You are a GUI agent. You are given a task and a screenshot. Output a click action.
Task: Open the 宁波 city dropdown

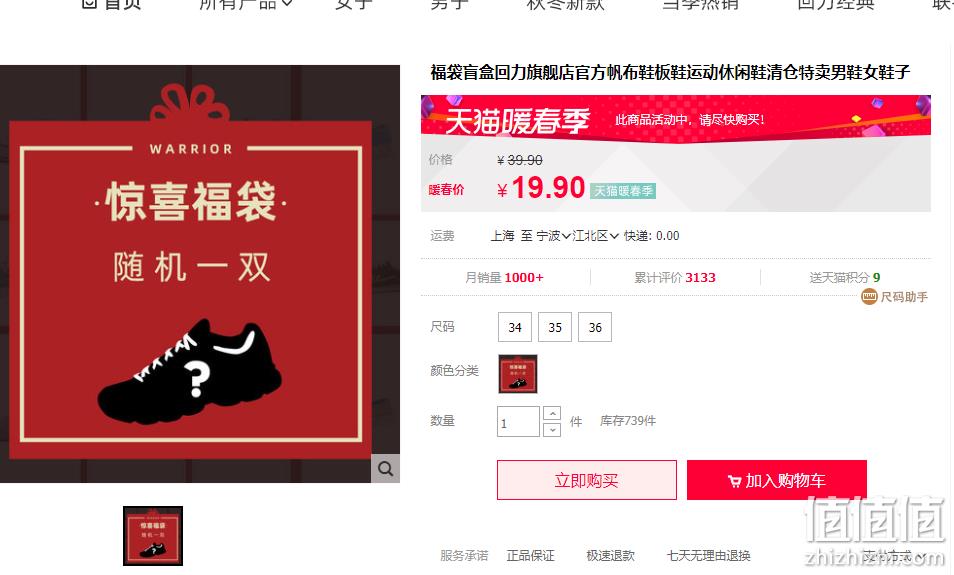pyautogui.click(x=554, y=236)
